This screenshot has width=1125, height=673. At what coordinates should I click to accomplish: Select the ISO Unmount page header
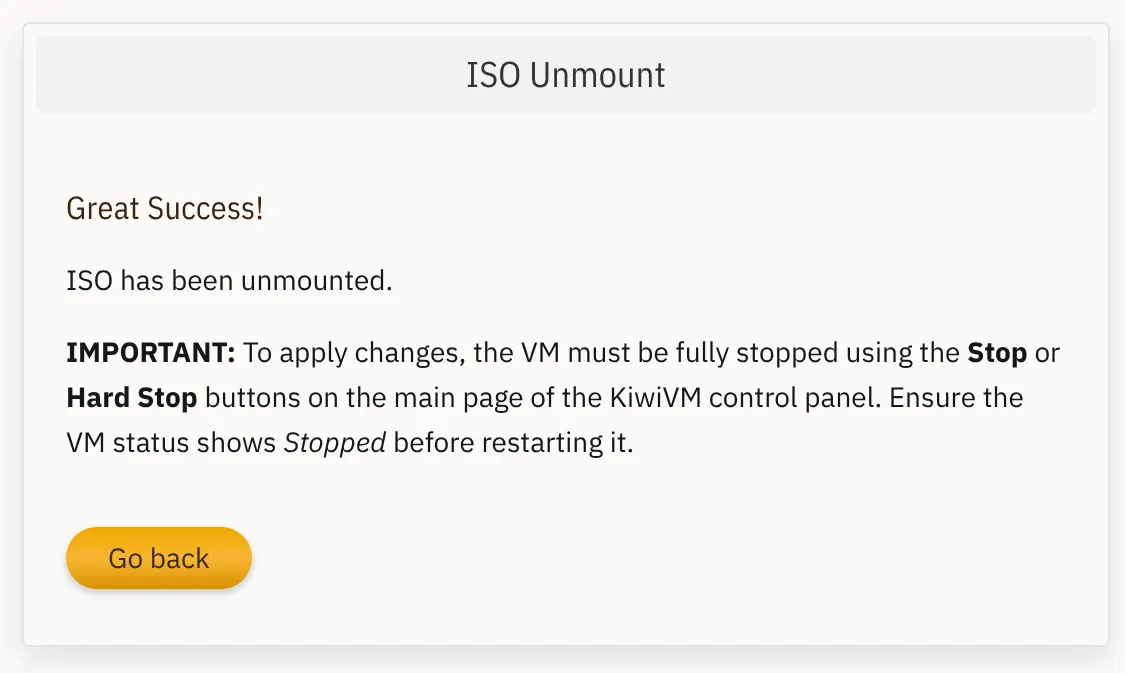565,74
